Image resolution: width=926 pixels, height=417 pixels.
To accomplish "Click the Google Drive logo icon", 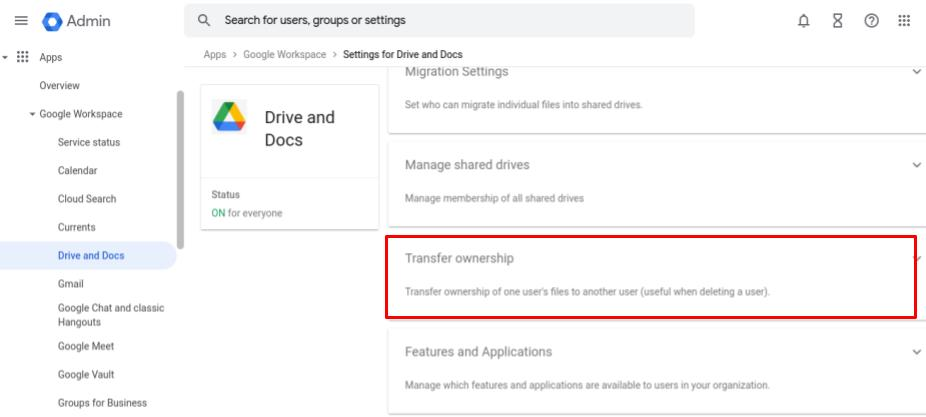I will coord(229,116).
